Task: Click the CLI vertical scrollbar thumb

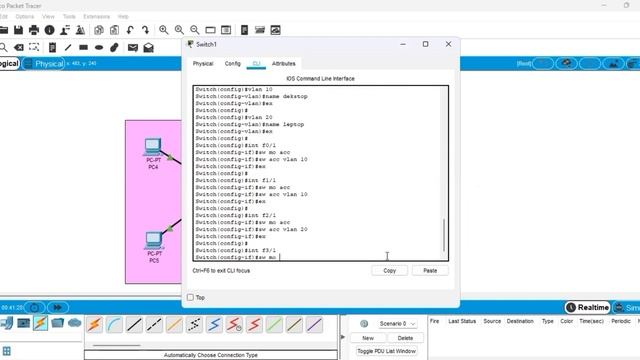Action: tap(444, 235)
